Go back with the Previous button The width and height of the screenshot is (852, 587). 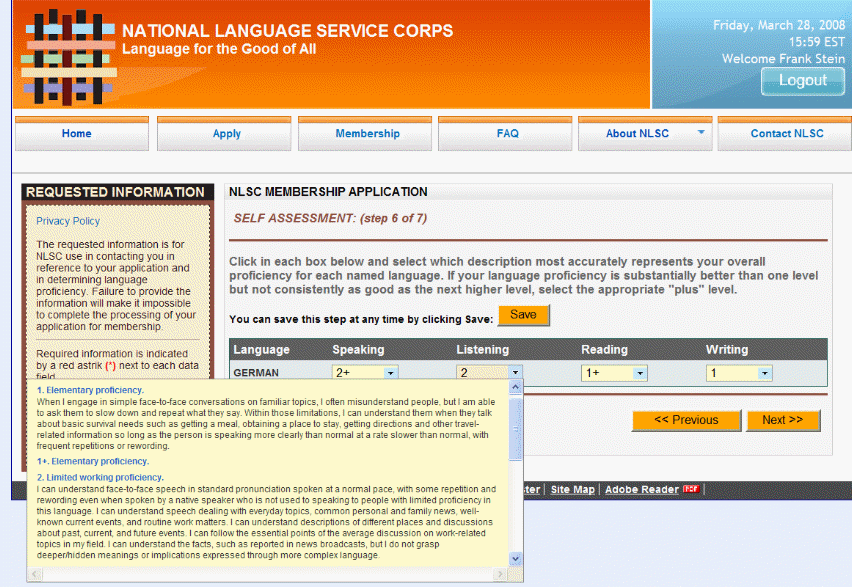click(x=686, y=420)
